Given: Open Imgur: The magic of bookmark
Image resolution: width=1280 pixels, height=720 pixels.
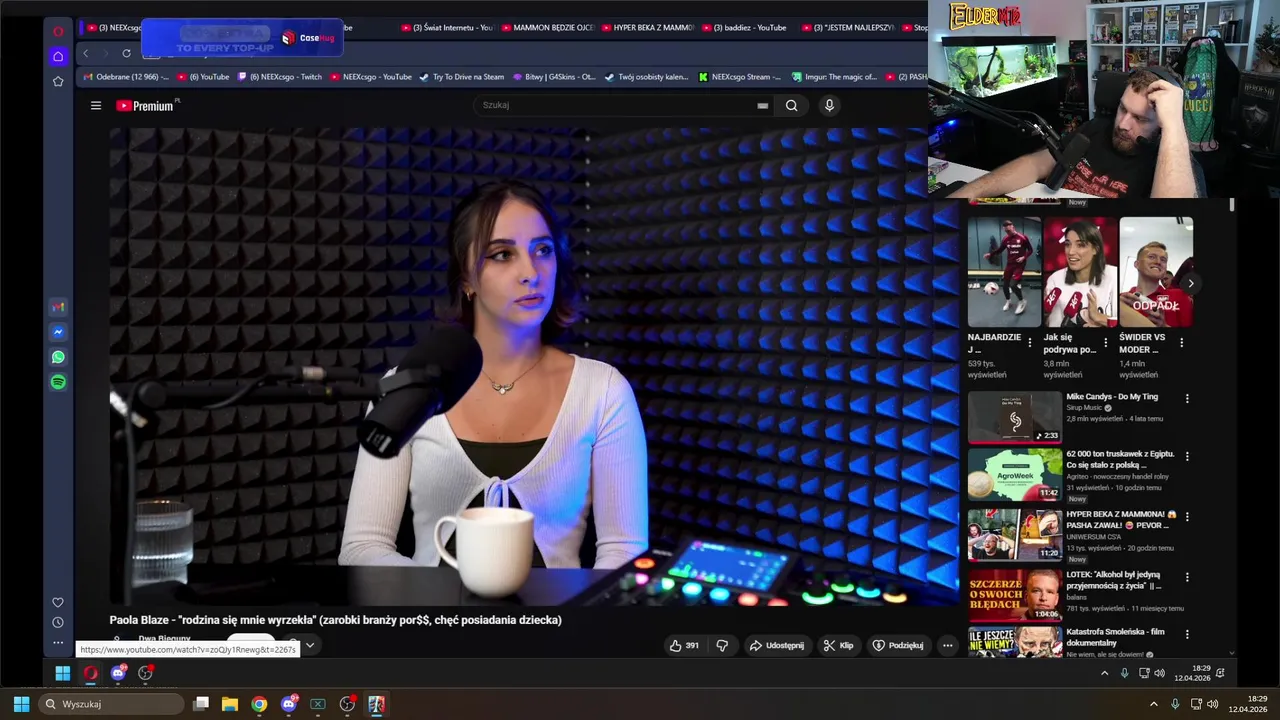Looking at the screenshot, I should click(x=834, y=77).
